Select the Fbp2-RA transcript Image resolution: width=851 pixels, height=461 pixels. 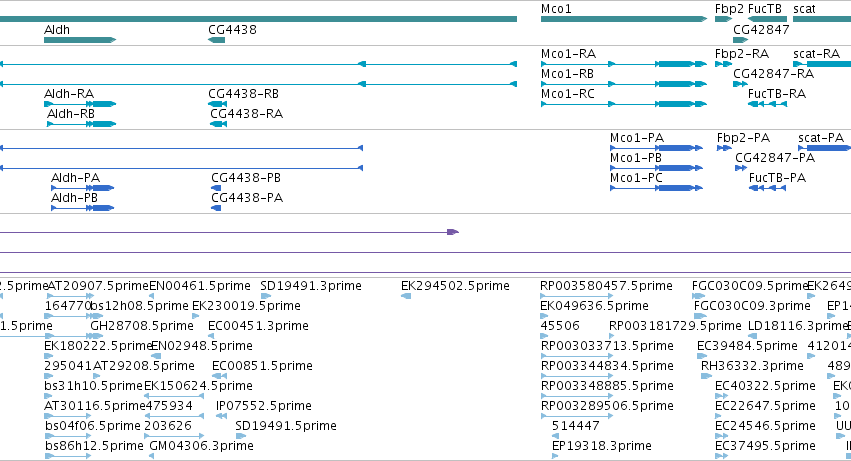[723, 64]
